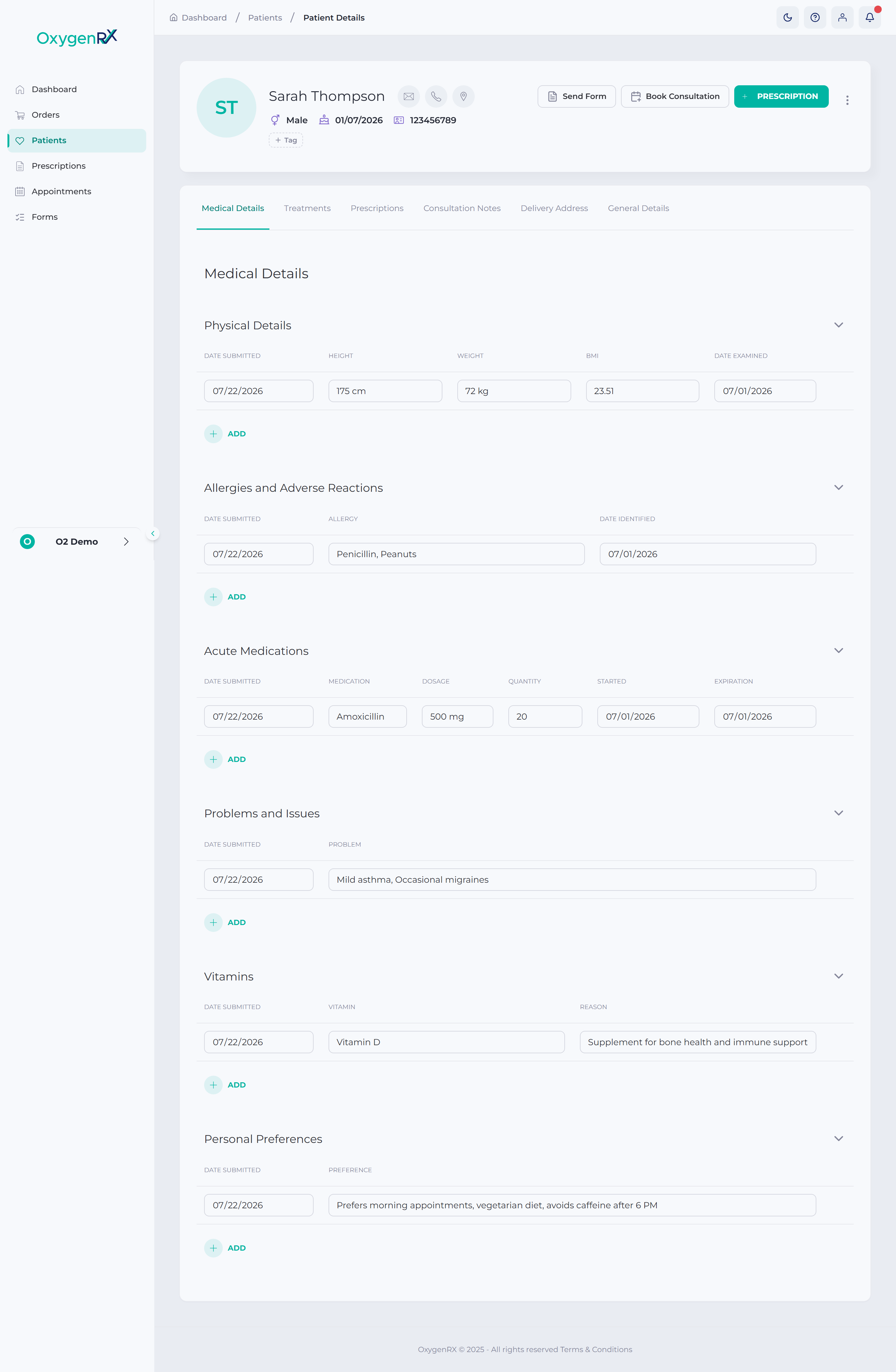Screen dimensions: 896x1372
Task: Click the Quantity field showing 20
Action: pos(545,717)
